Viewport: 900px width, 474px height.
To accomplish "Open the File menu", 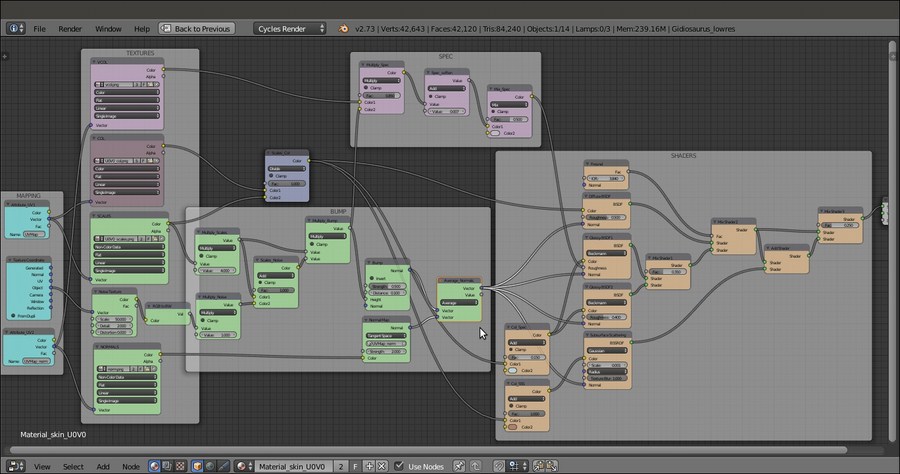I will (x=40, y=29).
